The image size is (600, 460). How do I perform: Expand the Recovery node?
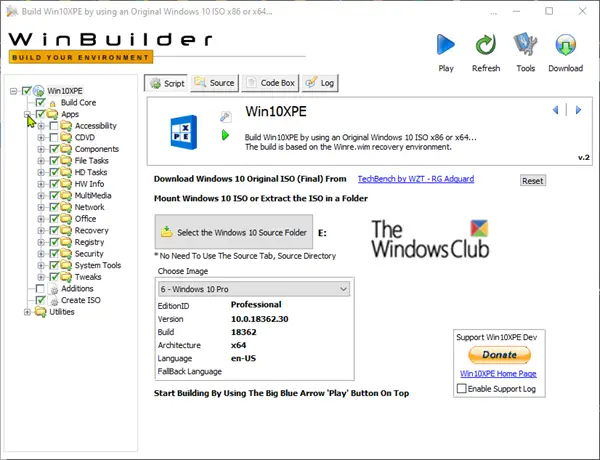tap(41, 230)
